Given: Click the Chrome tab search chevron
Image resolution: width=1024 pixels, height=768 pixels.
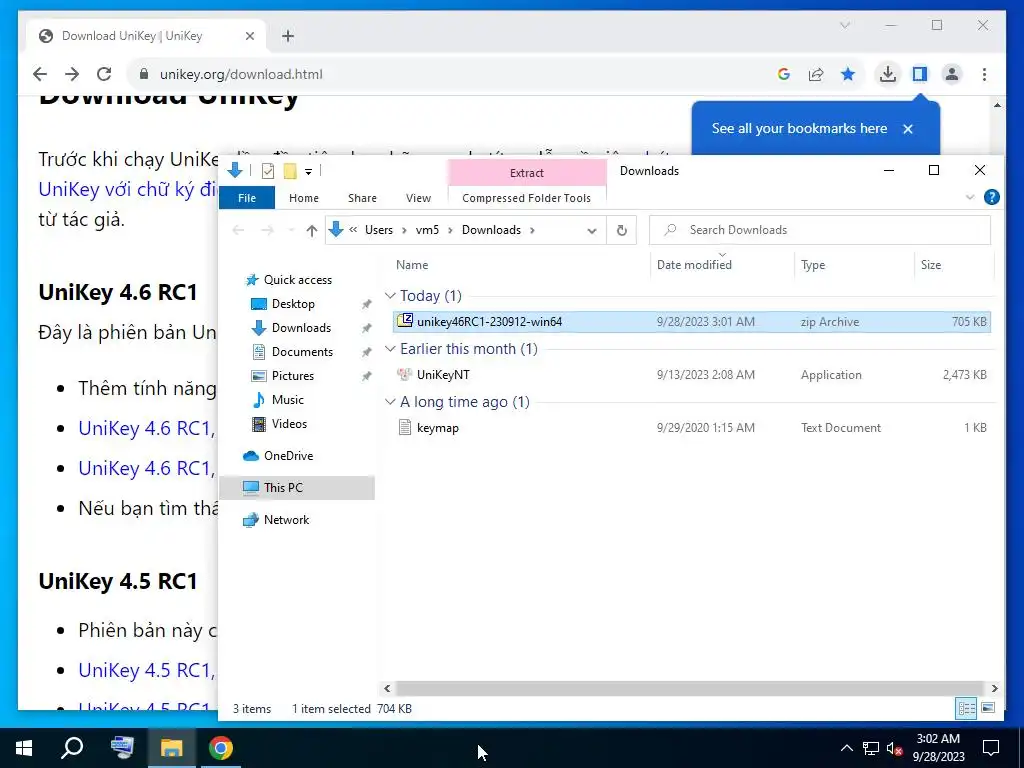Looking at the screenshot, I should [x=844, y=25].
